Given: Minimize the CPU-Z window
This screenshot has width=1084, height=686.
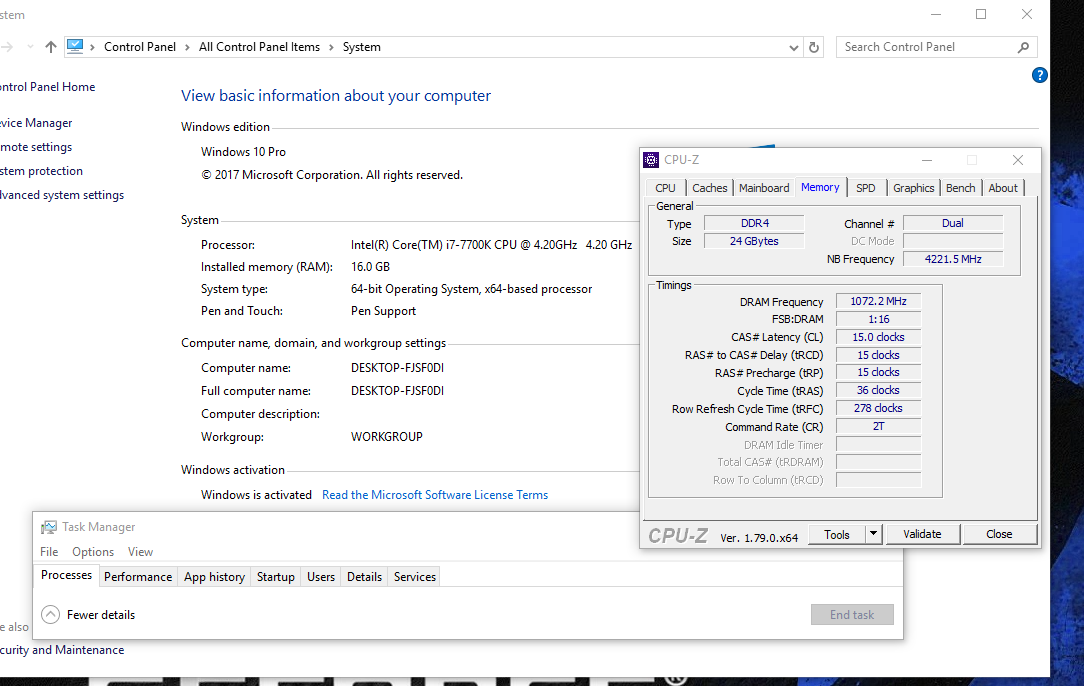Looking at the screenshot, I should pyautogui.click(x=927, y=160).
